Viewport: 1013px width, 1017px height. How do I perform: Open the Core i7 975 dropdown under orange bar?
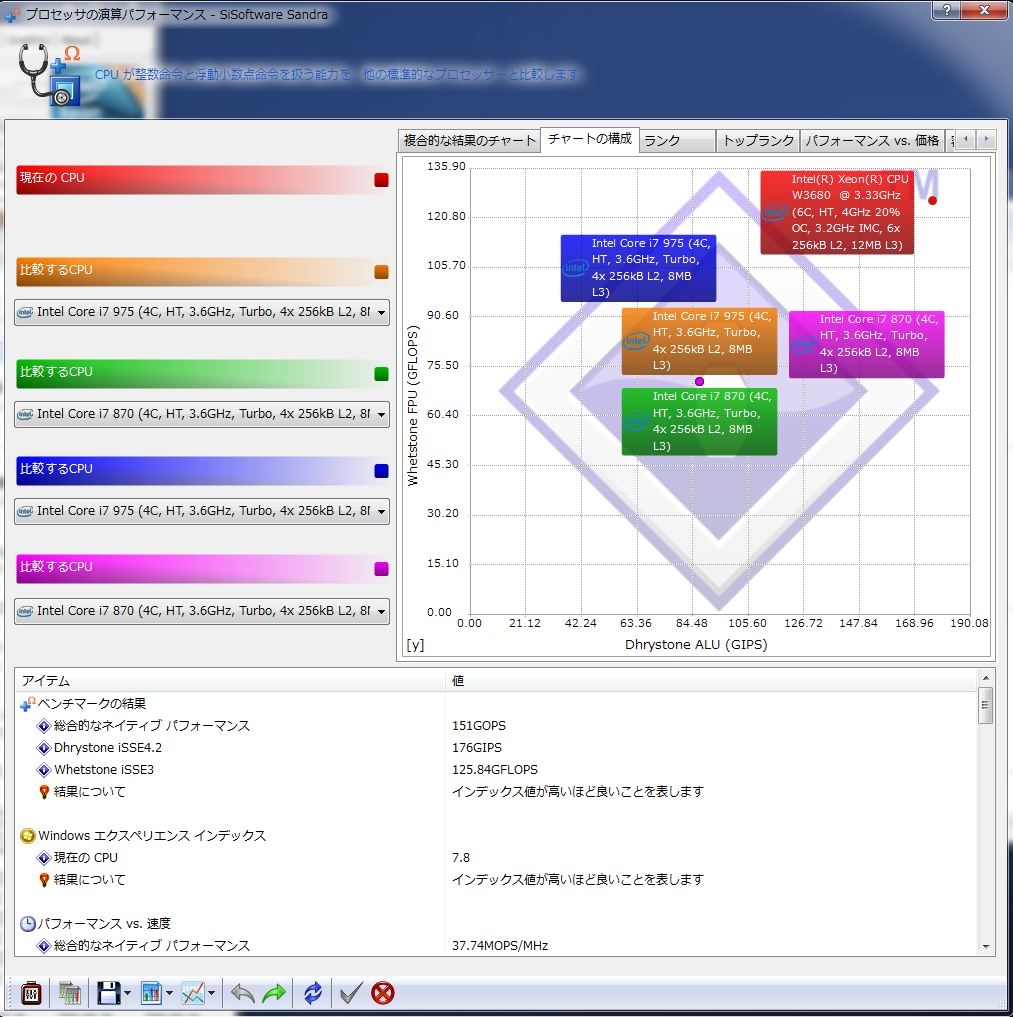click(x=202, y=312)
